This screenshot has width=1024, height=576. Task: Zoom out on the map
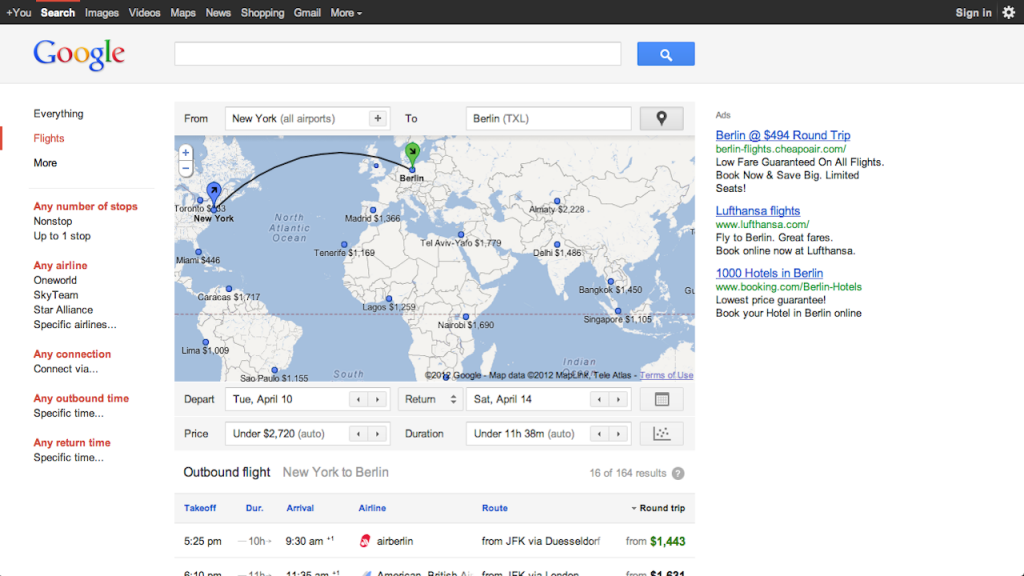pyautogui.click(x=186, y=169)
